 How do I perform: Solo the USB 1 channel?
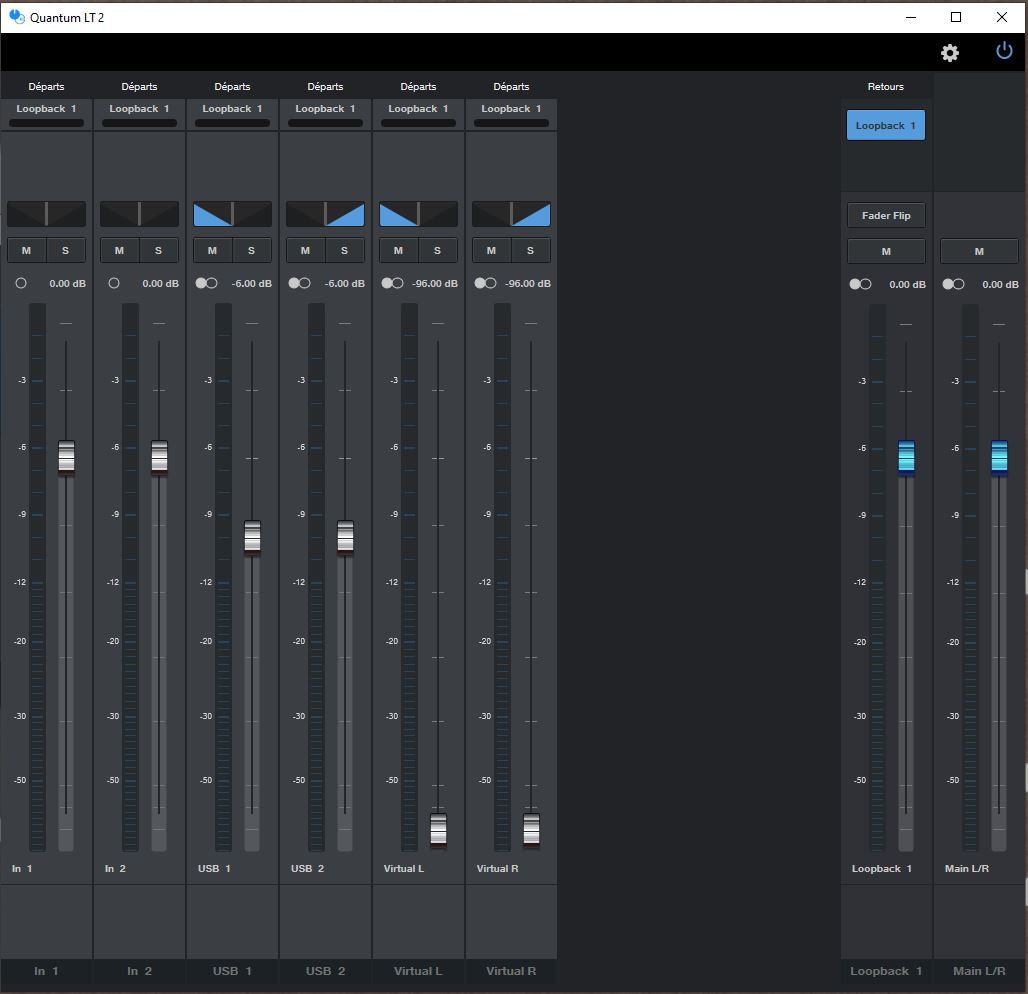click(x=251, y=251)
